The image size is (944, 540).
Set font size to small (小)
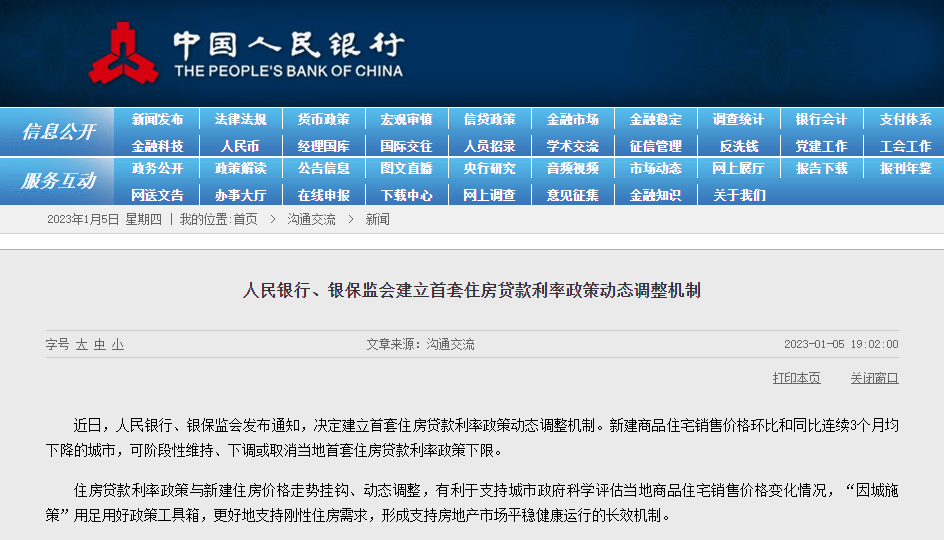click(117, 344)
